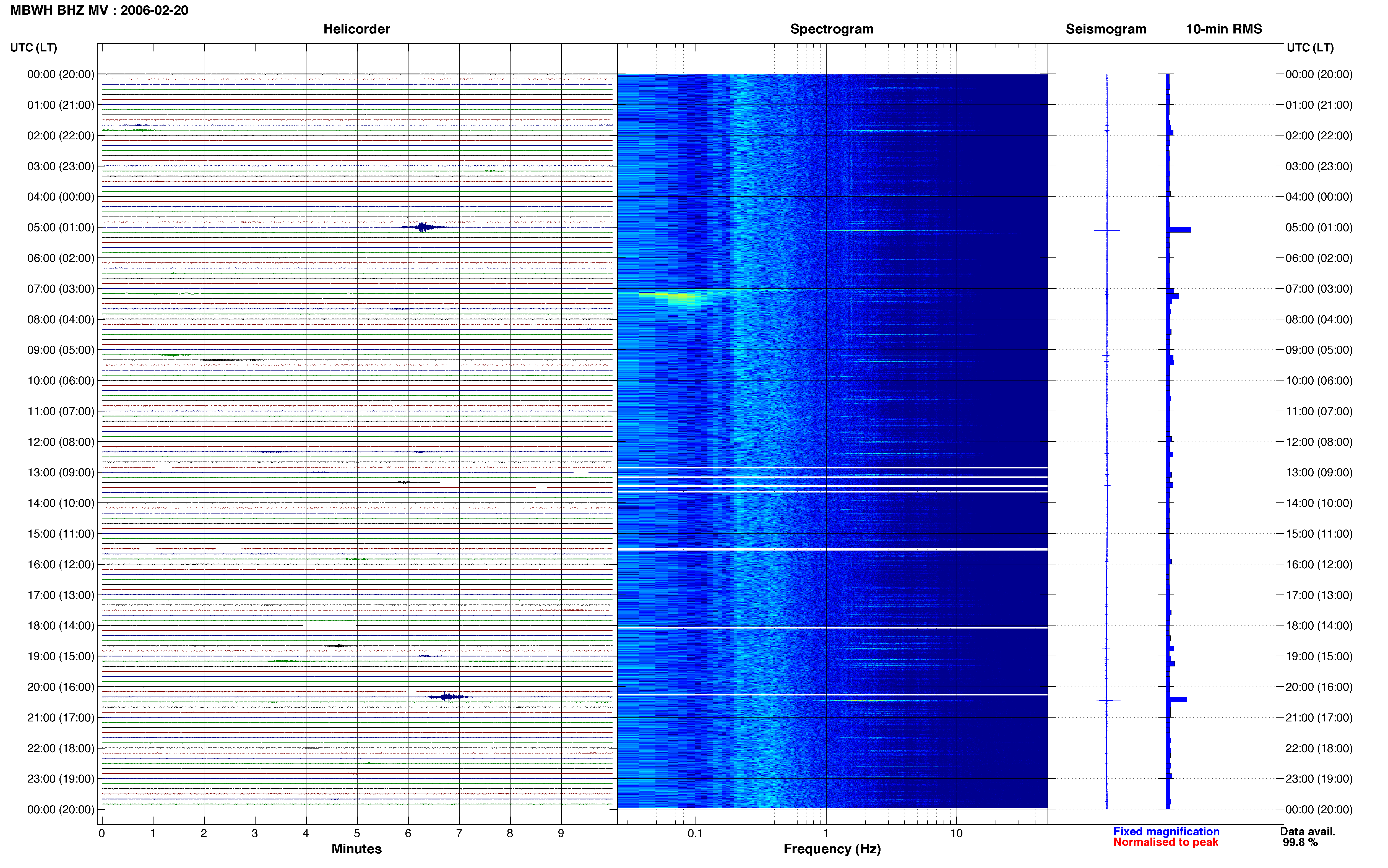Click '08:00 (04:00)' on the RMS-side time axis

tap(1319, 320)
